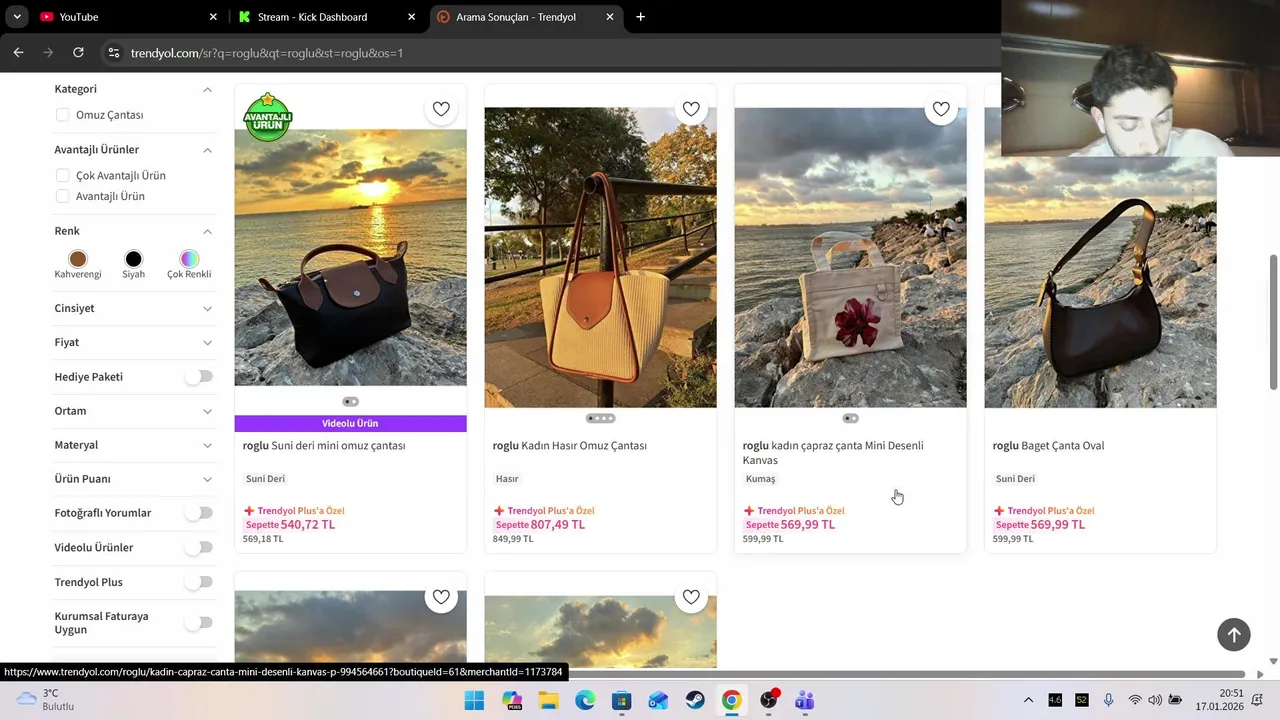Screen dimensions: 1280x720
Task: Open roglu Baget Çanta Oval link
Action: tap(1048, 446)
